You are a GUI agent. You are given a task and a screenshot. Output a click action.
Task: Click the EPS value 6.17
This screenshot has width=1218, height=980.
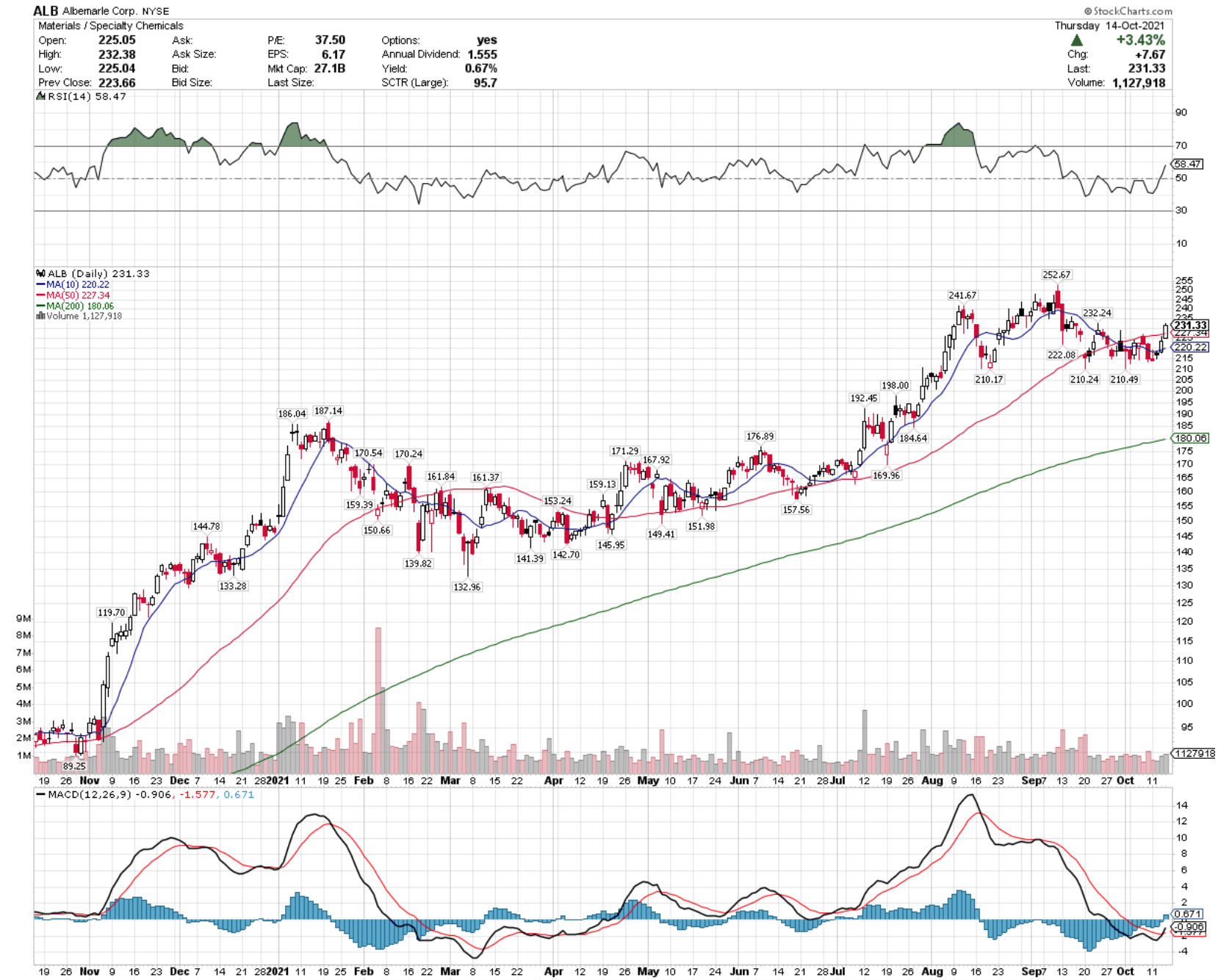pyautogui.click(x=333, y=54)
